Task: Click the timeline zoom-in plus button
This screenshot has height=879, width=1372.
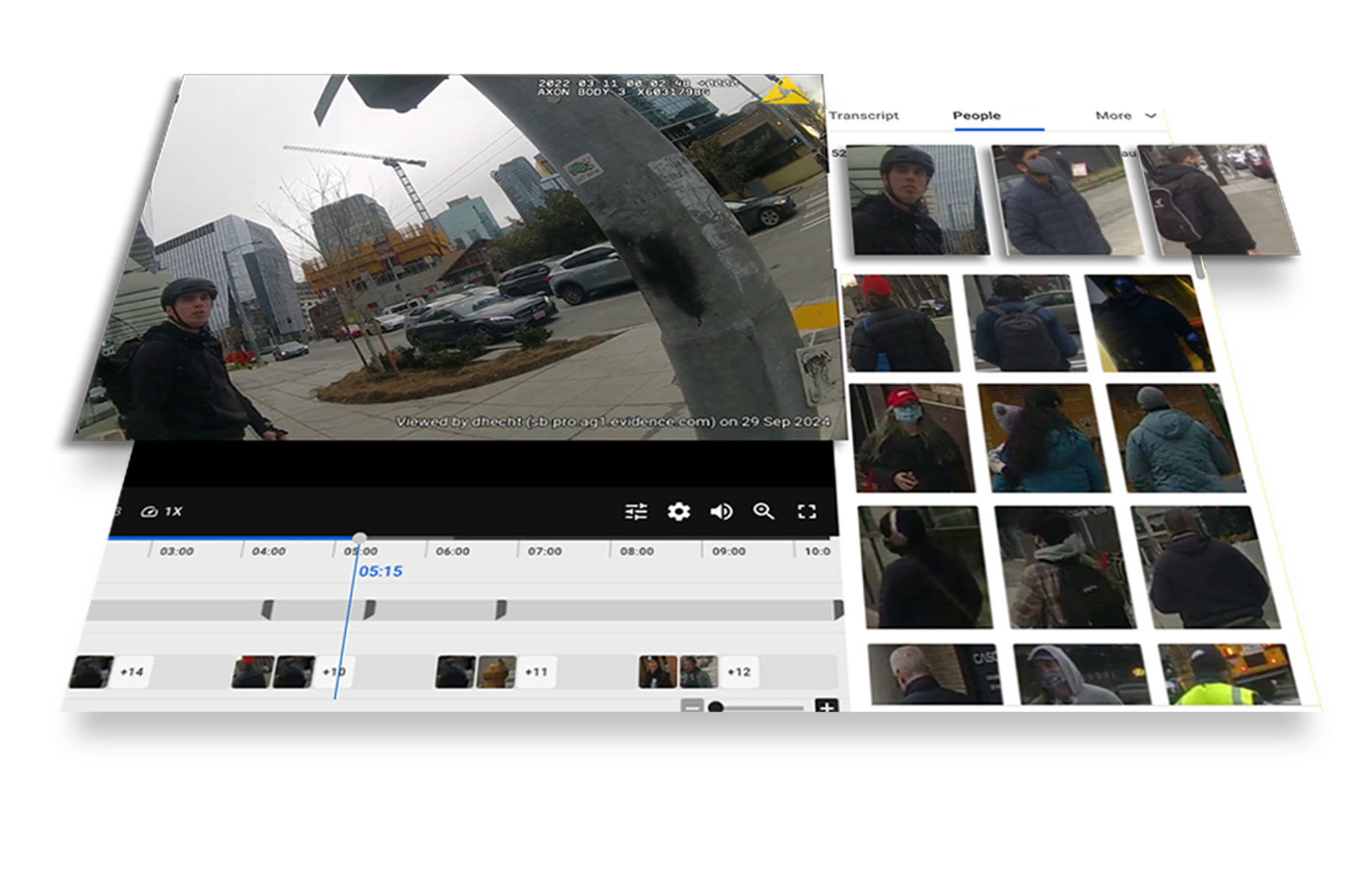Action: coord(826,707)
